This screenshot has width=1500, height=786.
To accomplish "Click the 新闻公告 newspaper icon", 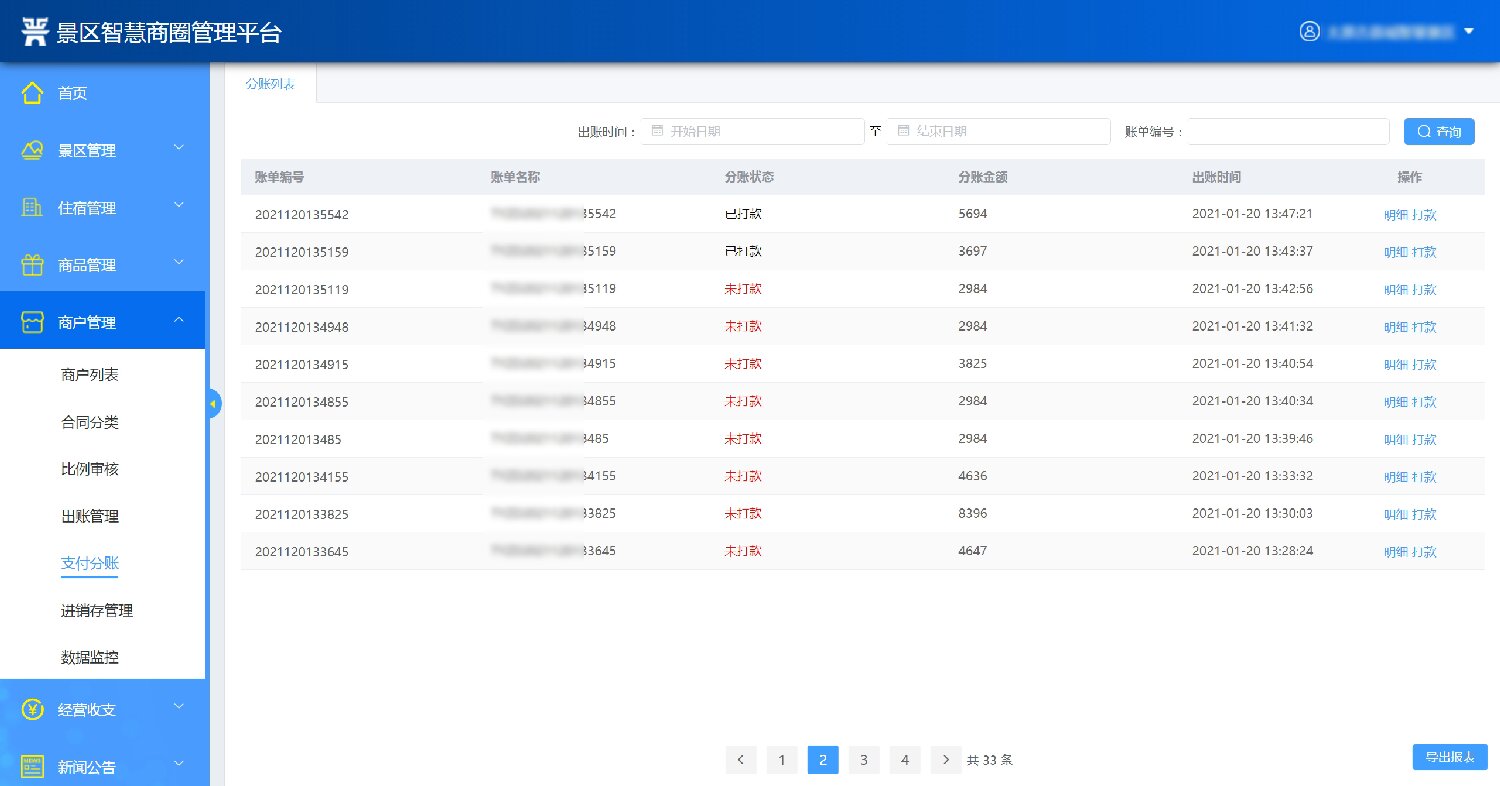I will coord(33,767).
